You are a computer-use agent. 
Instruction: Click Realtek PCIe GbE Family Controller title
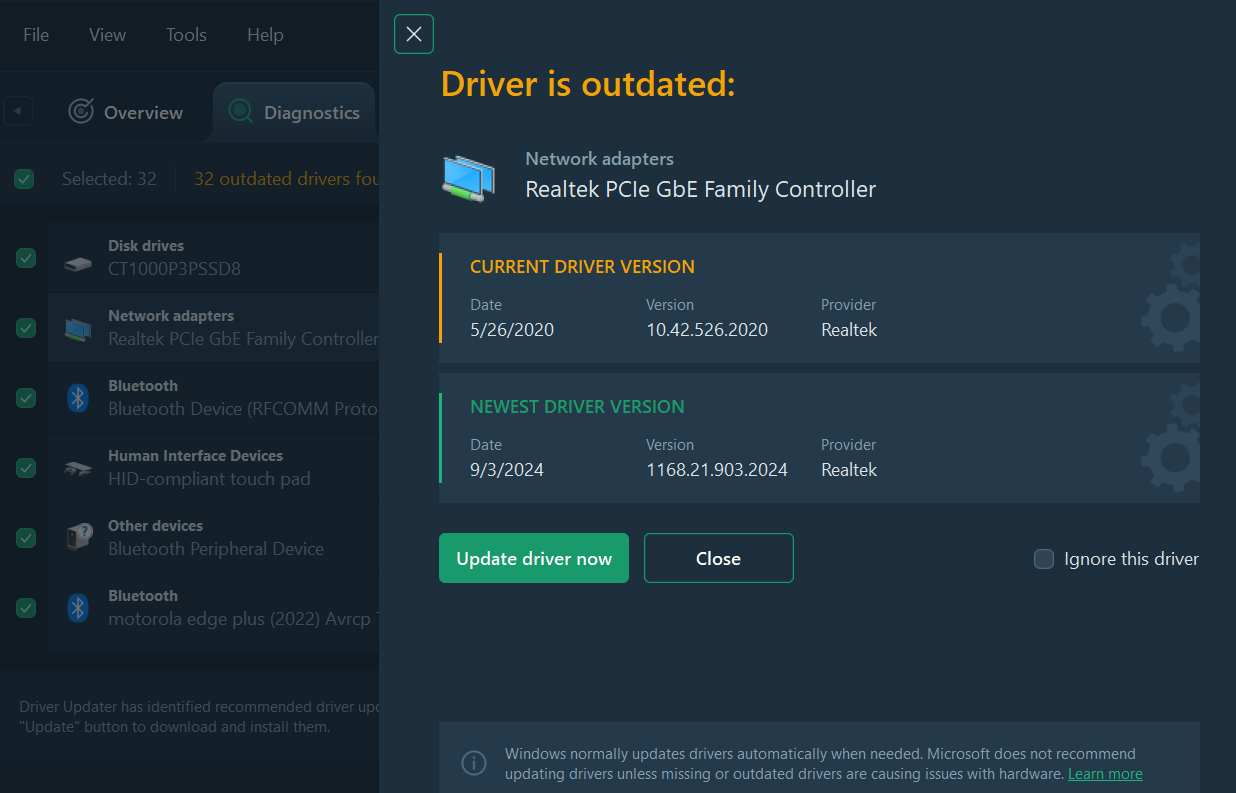[701, 189]
